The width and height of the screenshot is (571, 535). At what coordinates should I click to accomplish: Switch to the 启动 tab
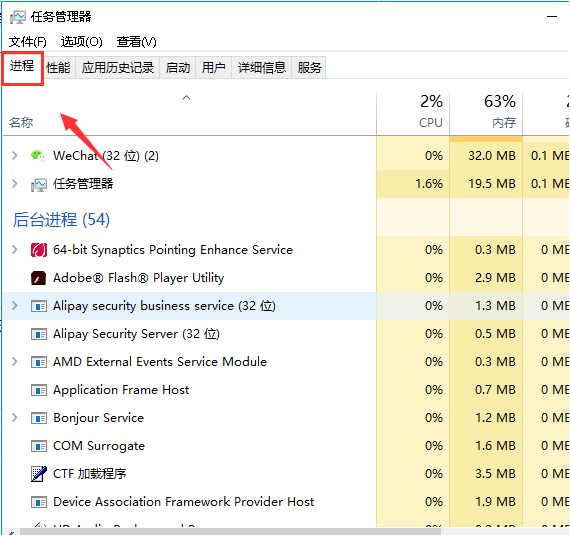pos(178,68)
